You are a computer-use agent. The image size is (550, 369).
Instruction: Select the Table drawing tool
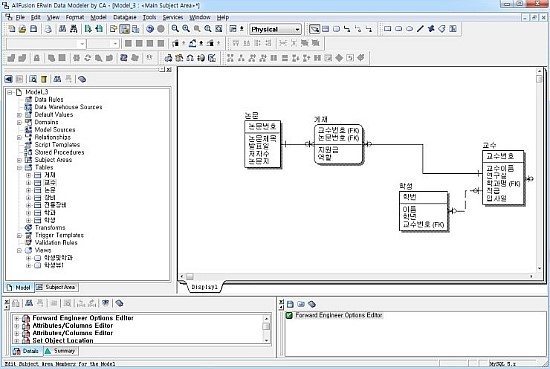click(x=326, y=29)
